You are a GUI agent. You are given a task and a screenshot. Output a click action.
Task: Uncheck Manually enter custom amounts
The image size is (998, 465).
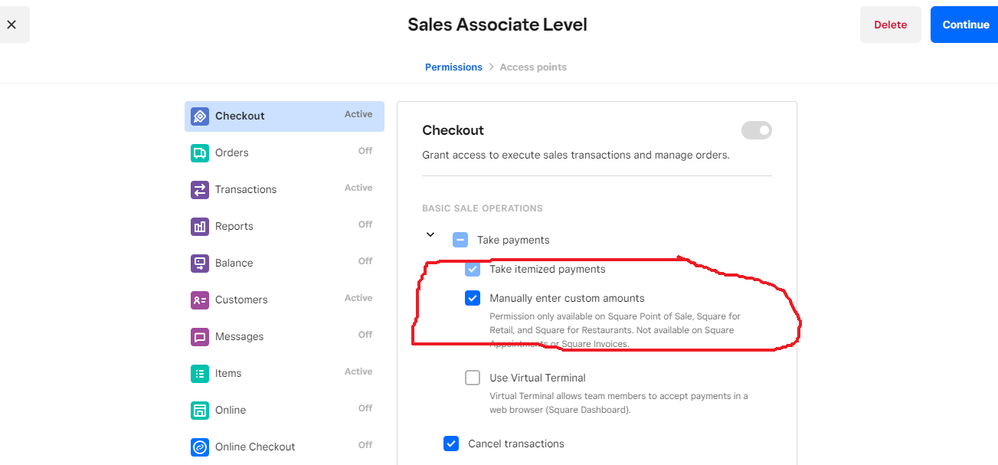(473, 298)
